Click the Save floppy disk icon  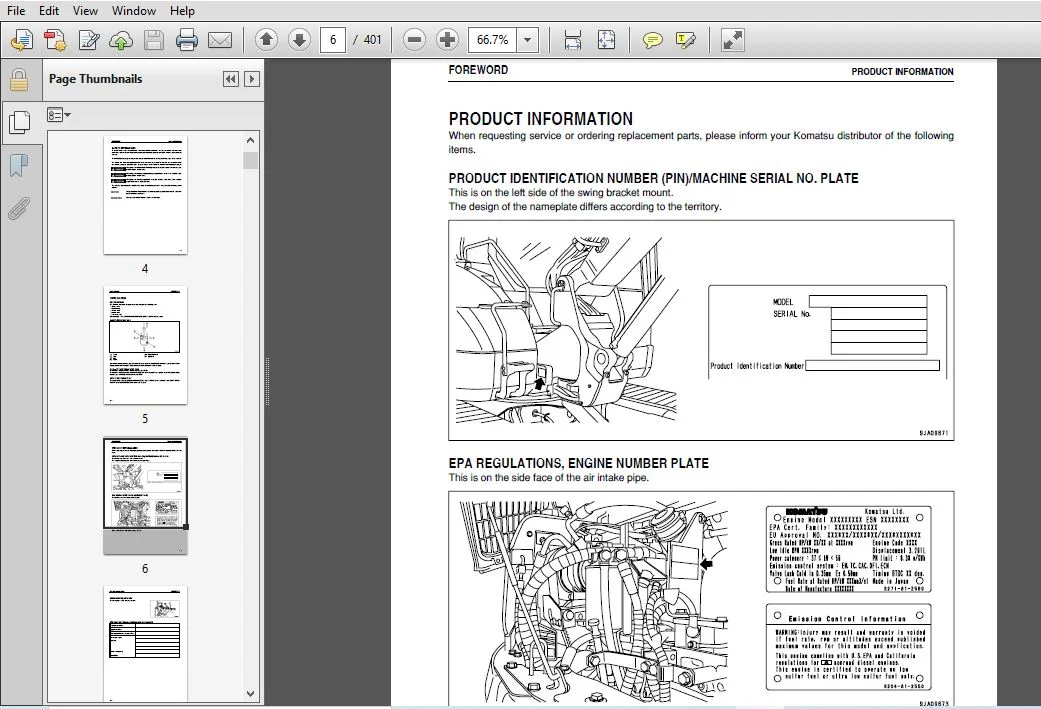pos(154,40)
